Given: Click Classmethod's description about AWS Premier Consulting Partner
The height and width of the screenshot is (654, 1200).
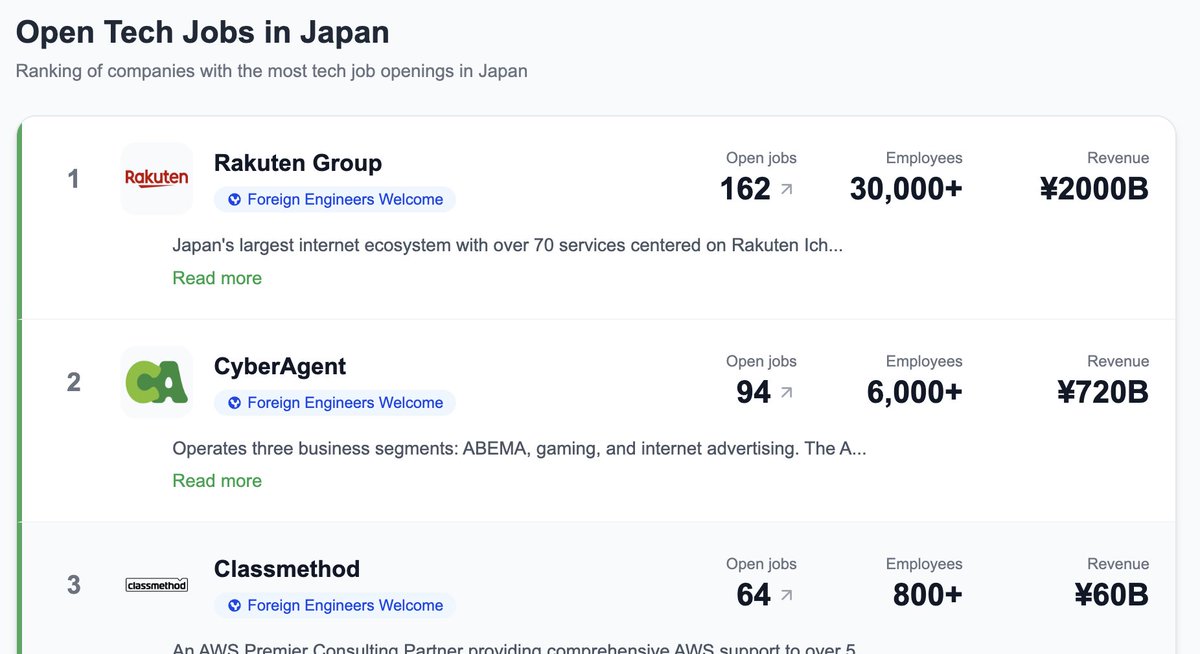Looking at the screenshot, I should point(515,648).
